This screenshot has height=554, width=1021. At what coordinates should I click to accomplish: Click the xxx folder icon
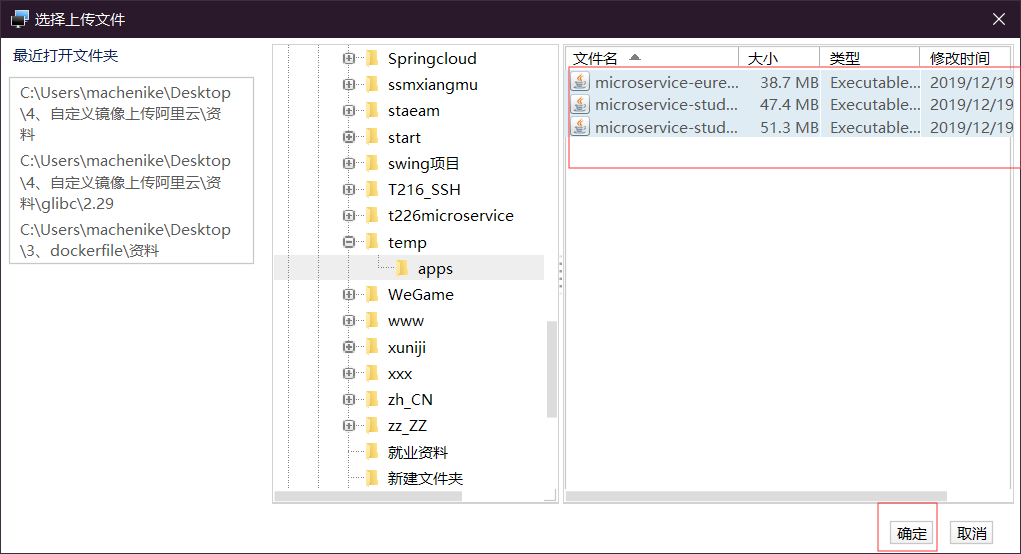tap(372, 374)
